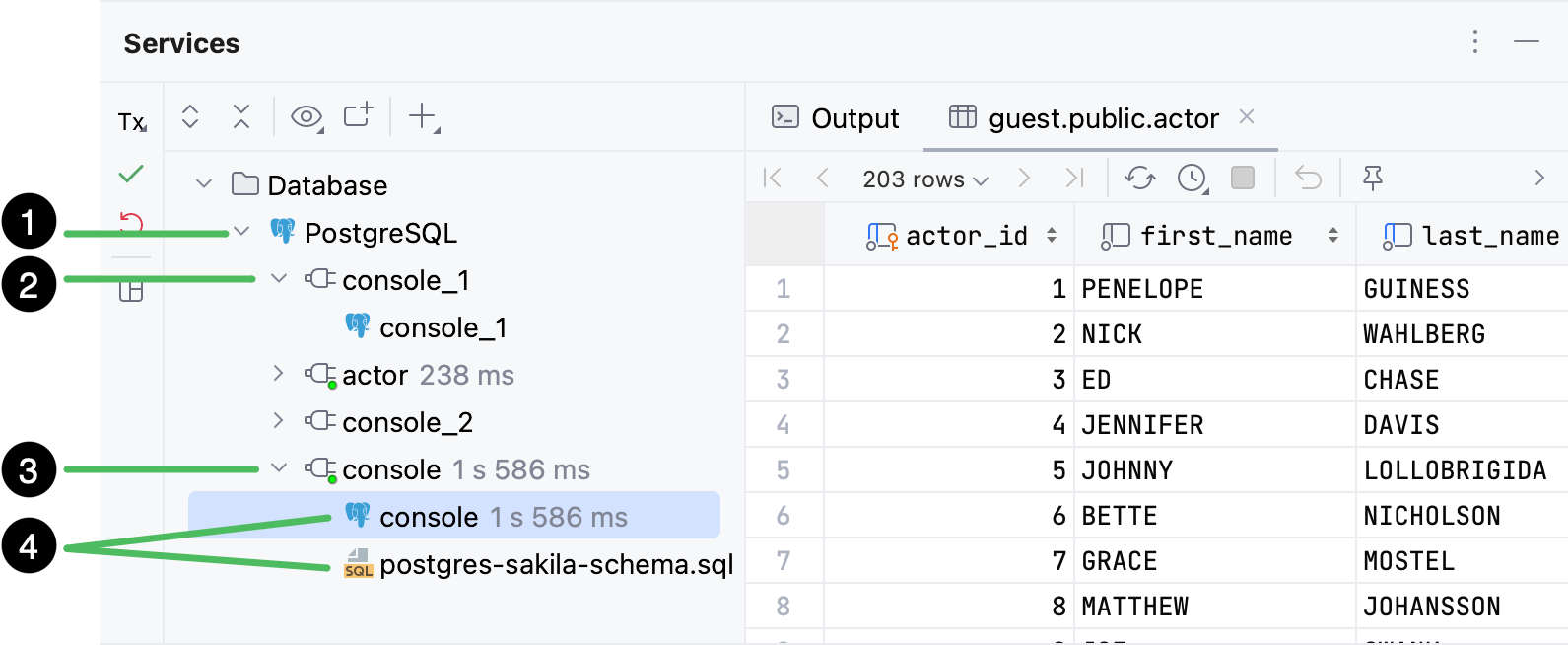The width and height of the screenshot is (1568, 645).
Task: Select the guest.public.actor tab
Action: (1102, 118)
